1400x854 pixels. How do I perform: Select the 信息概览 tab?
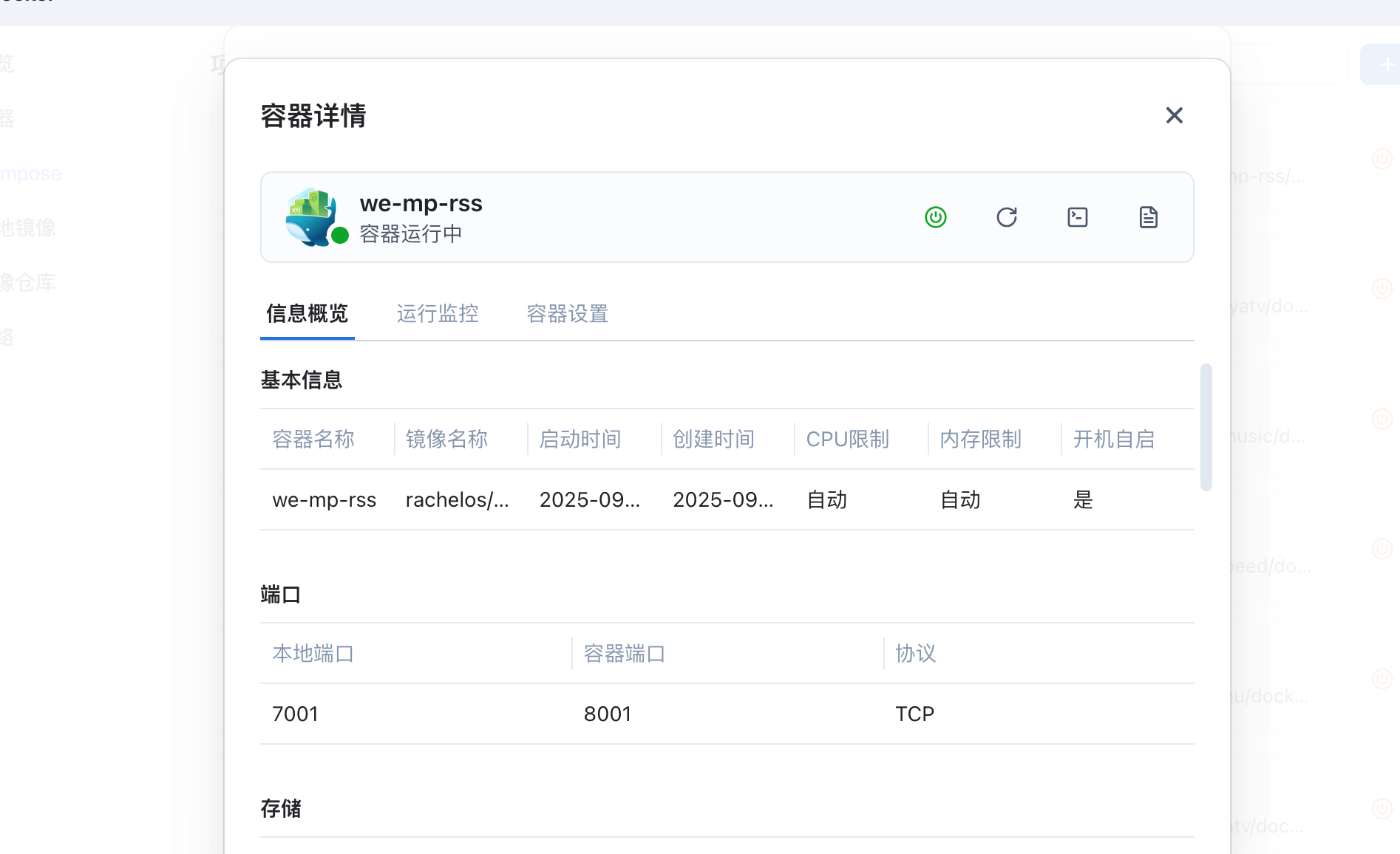point(307,314)
